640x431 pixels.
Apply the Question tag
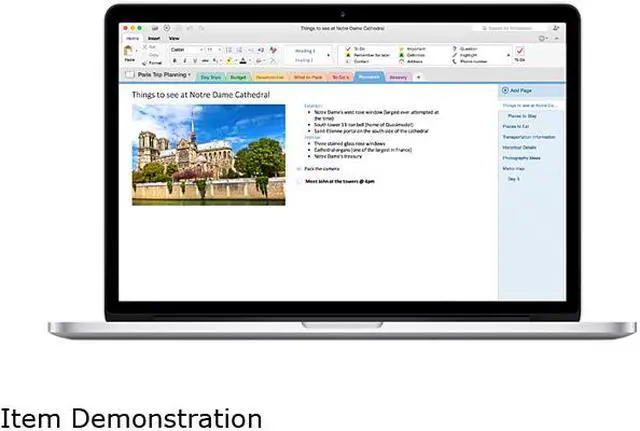click(464, 49)
